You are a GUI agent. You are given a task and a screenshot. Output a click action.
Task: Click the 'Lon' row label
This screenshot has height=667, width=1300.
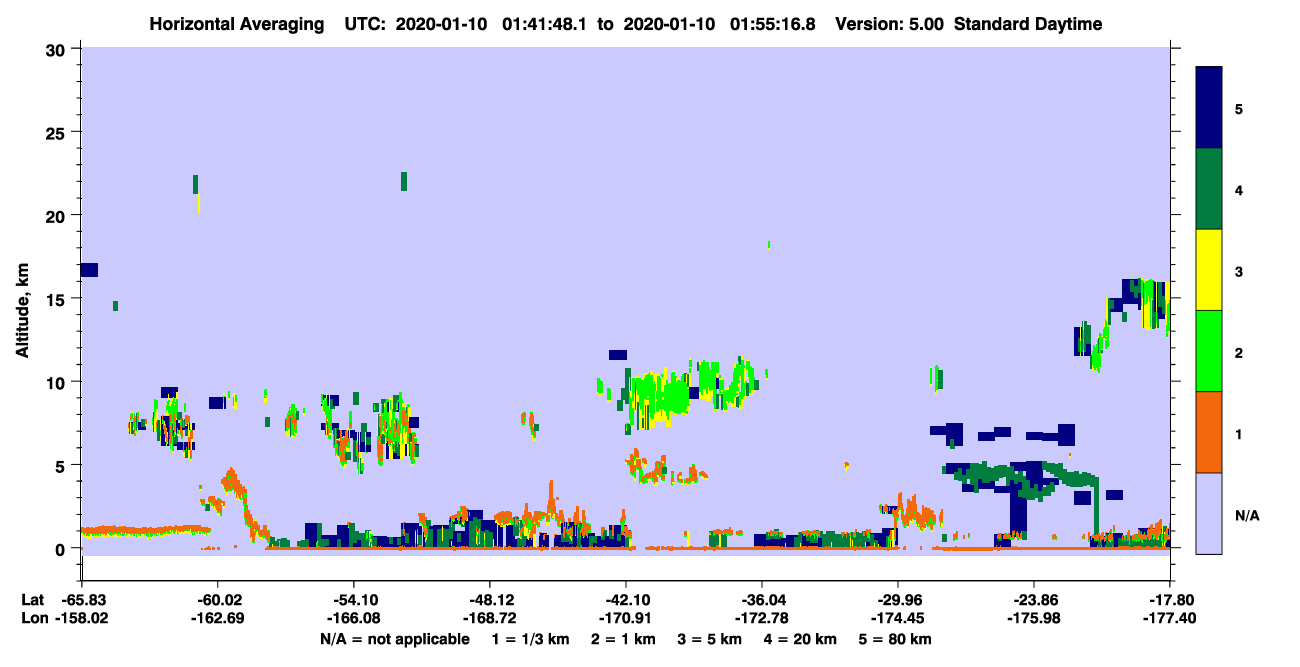click(33, 619)
